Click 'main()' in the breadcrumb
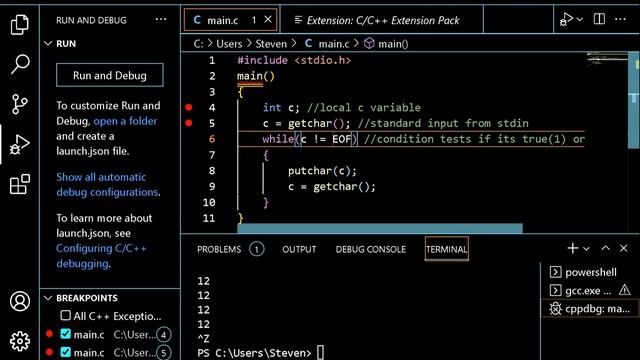Image resolution: width=640 pixels, height=360 pixels. pos(393,44)
